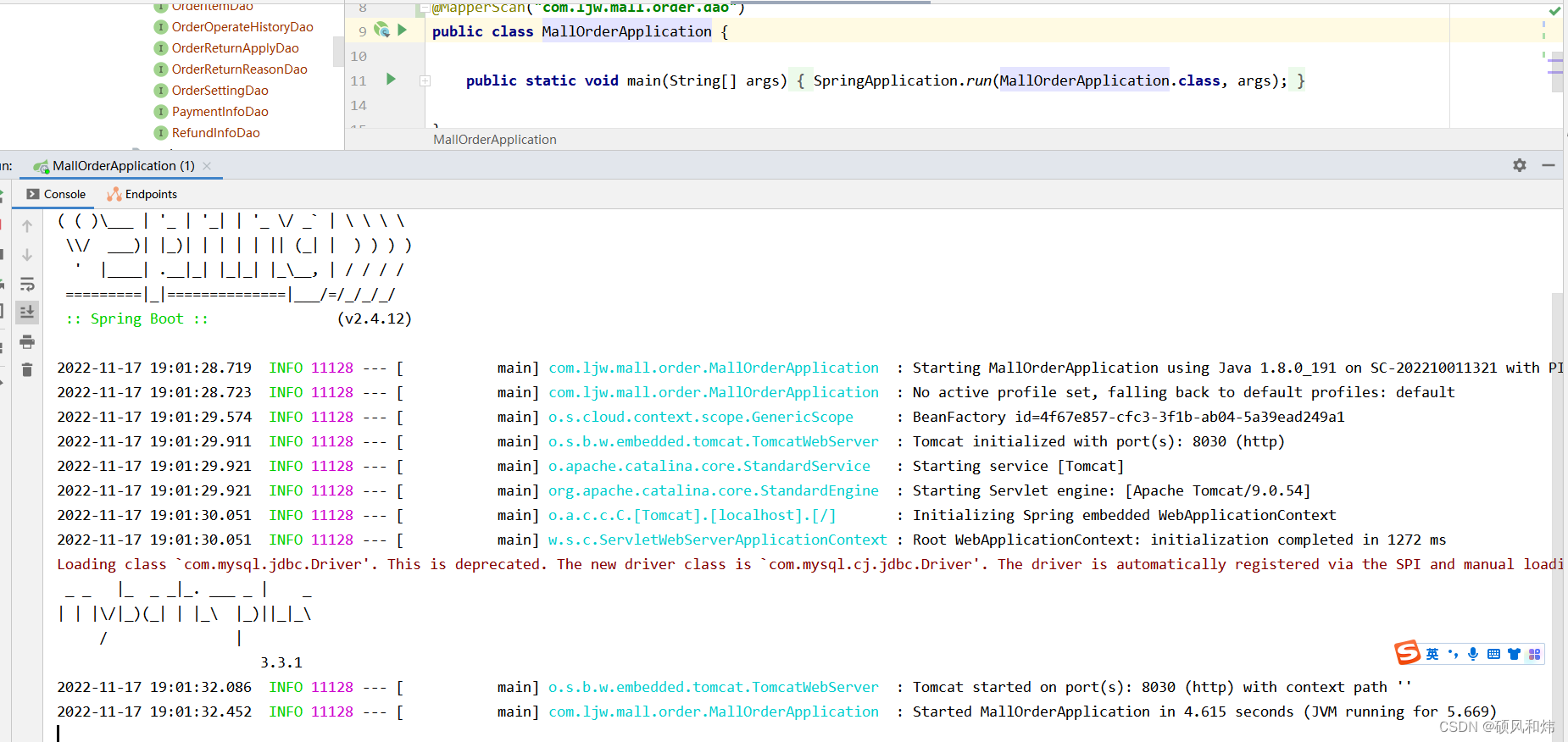Click the console vertical scrollbar
Screen dimensions: 1568x742
(x=1557, y=517)
